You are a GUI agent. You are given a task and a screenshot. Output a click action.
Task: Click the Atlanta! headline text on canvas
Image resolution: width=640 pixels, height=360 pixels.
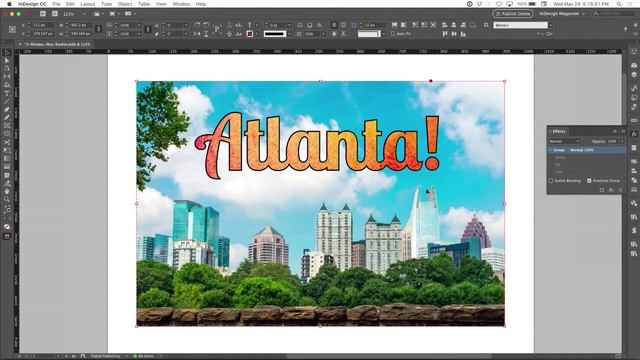(317, 144)
